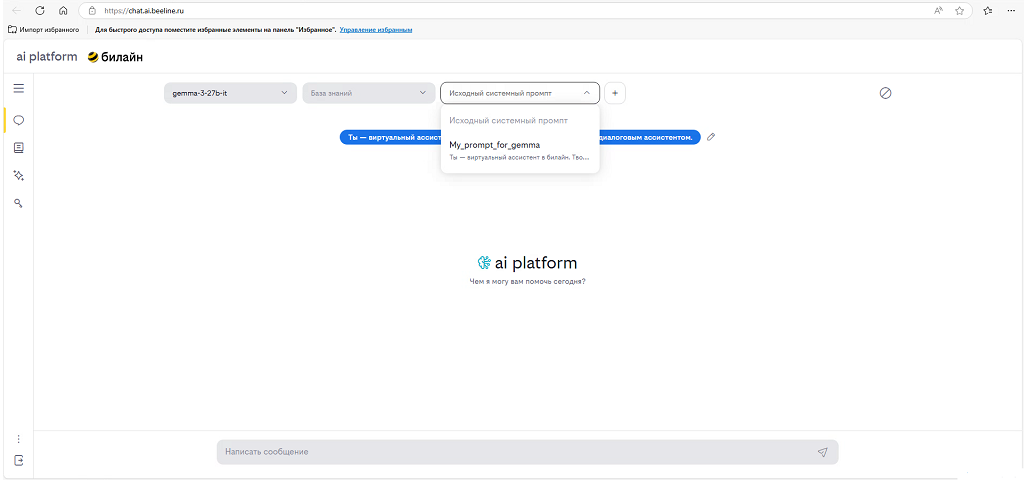Open the knowledge base book icon in sidebar
Screen dimensions: 1024x480
click(18, 148)
